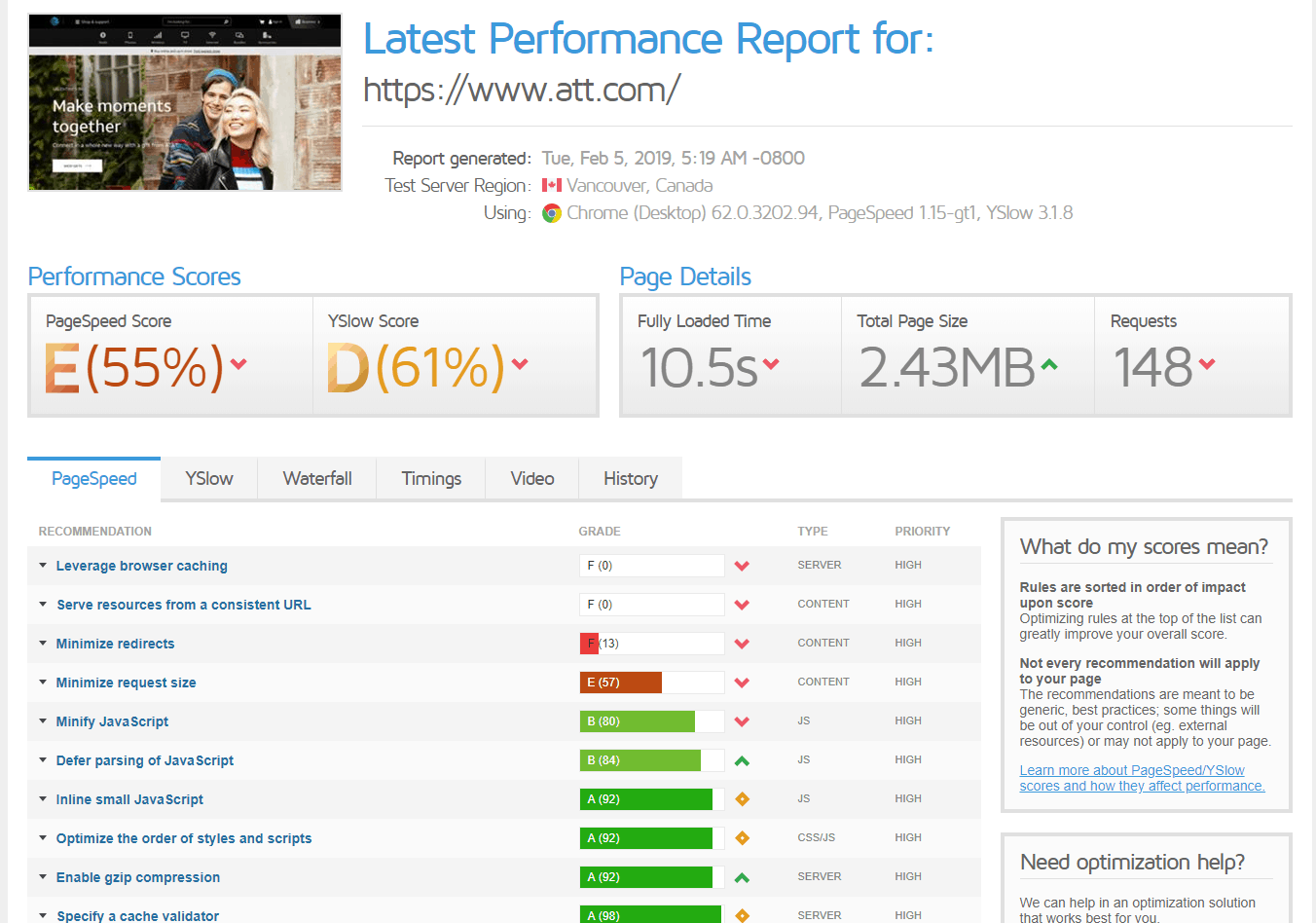This screenshot has width=1316, height=923.
Task: Click the att.com page screenshot thumbnail
Action: click(x=185, y=101)
